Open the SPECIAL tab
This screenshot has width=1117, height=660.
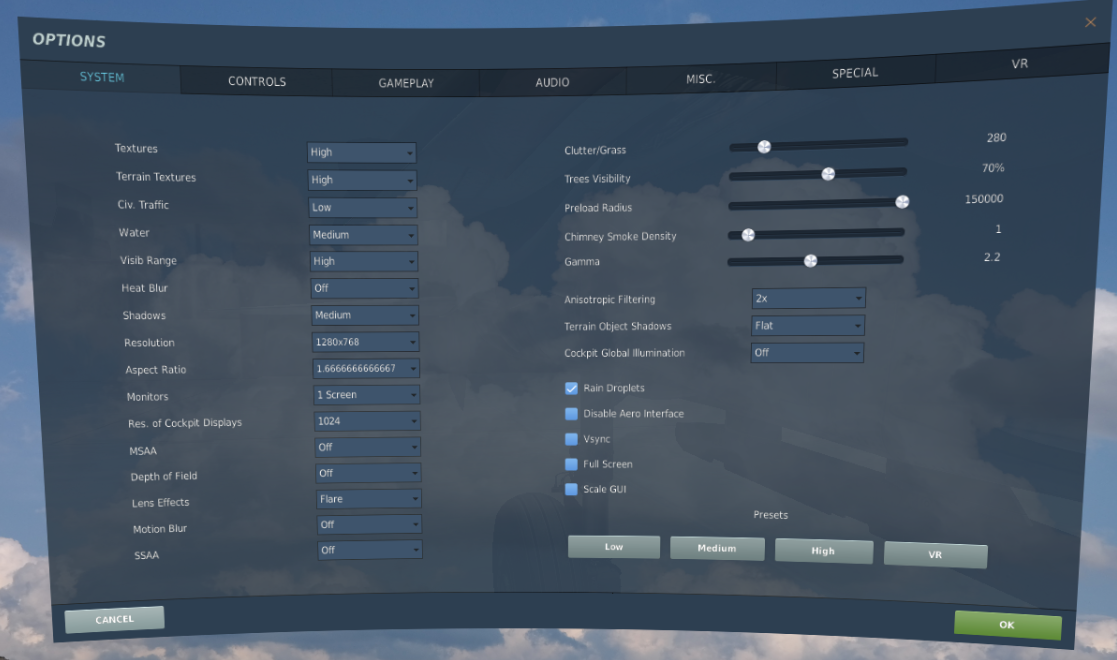tap(855, 73)
